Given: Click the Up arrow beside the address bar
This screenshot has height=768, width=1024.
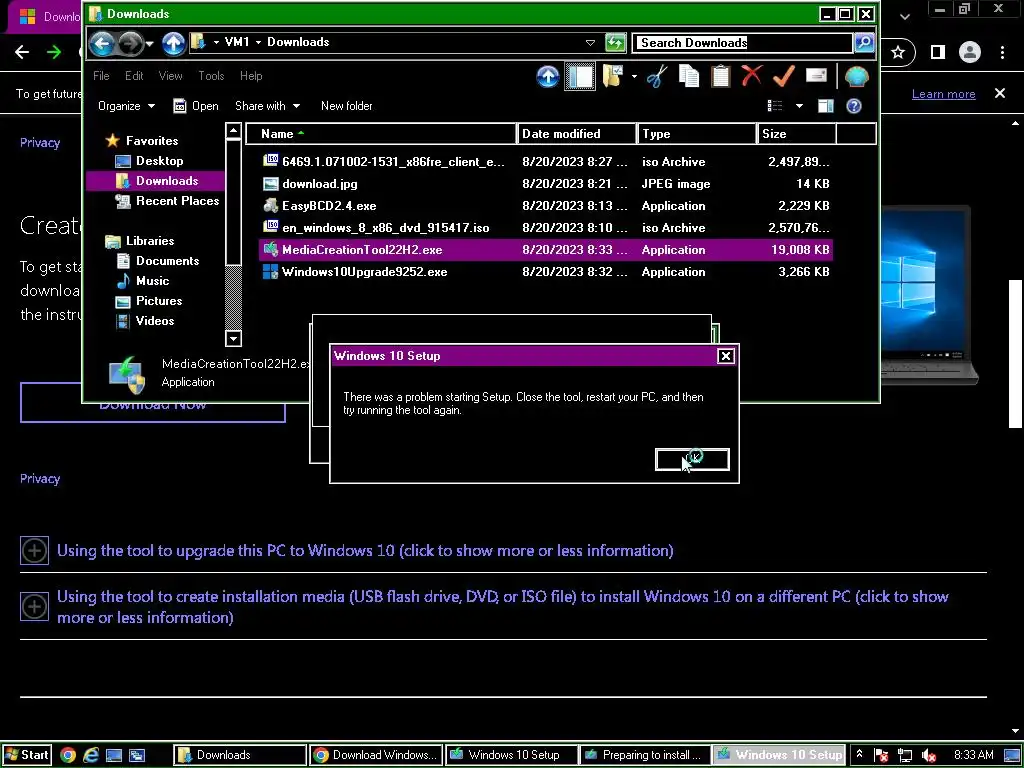Looking at the screenshot, I should click(x=173, y=44).
